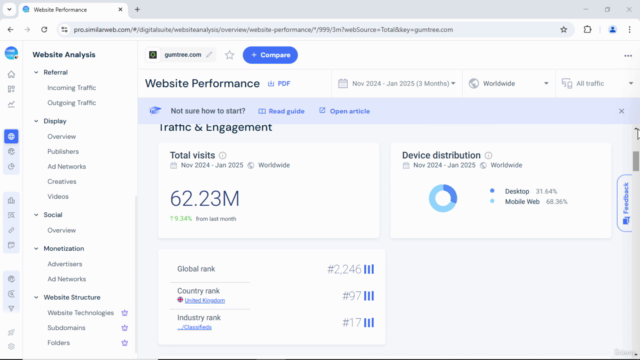640x360 pixels.
Task: Open the Feedback side tab
Action: tap(626, 203)
